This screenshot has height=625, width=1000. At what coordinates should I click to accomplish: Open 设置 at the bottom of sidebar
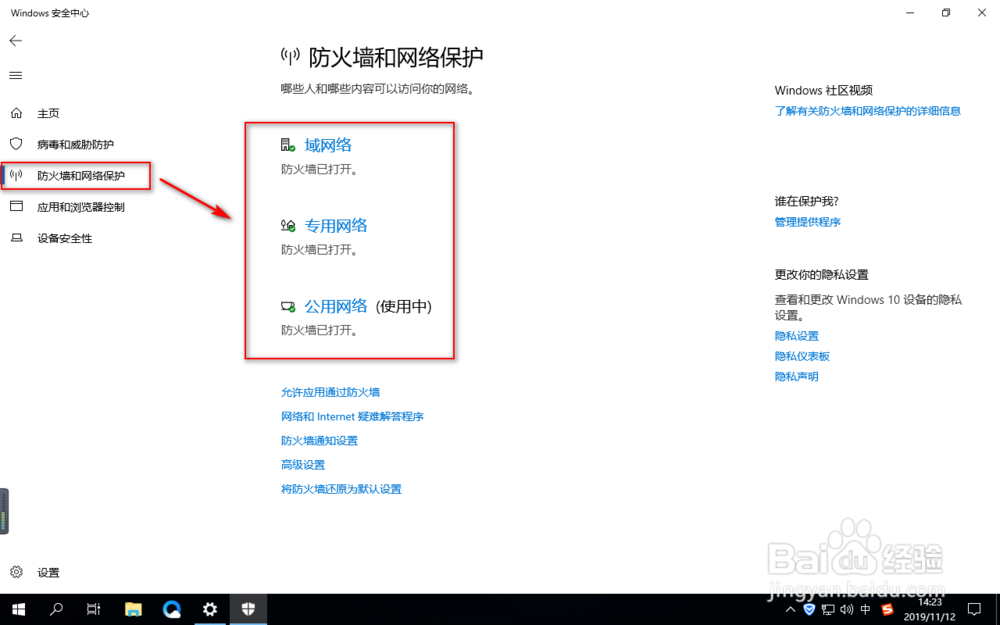(x=38, y=572)
